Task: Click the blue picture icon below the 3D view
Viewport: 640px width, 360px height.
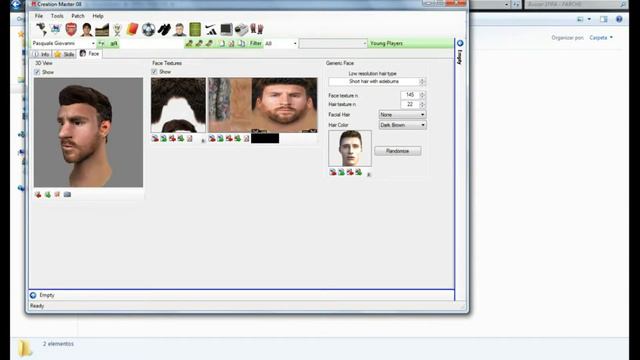Action: tap(67, 195)
